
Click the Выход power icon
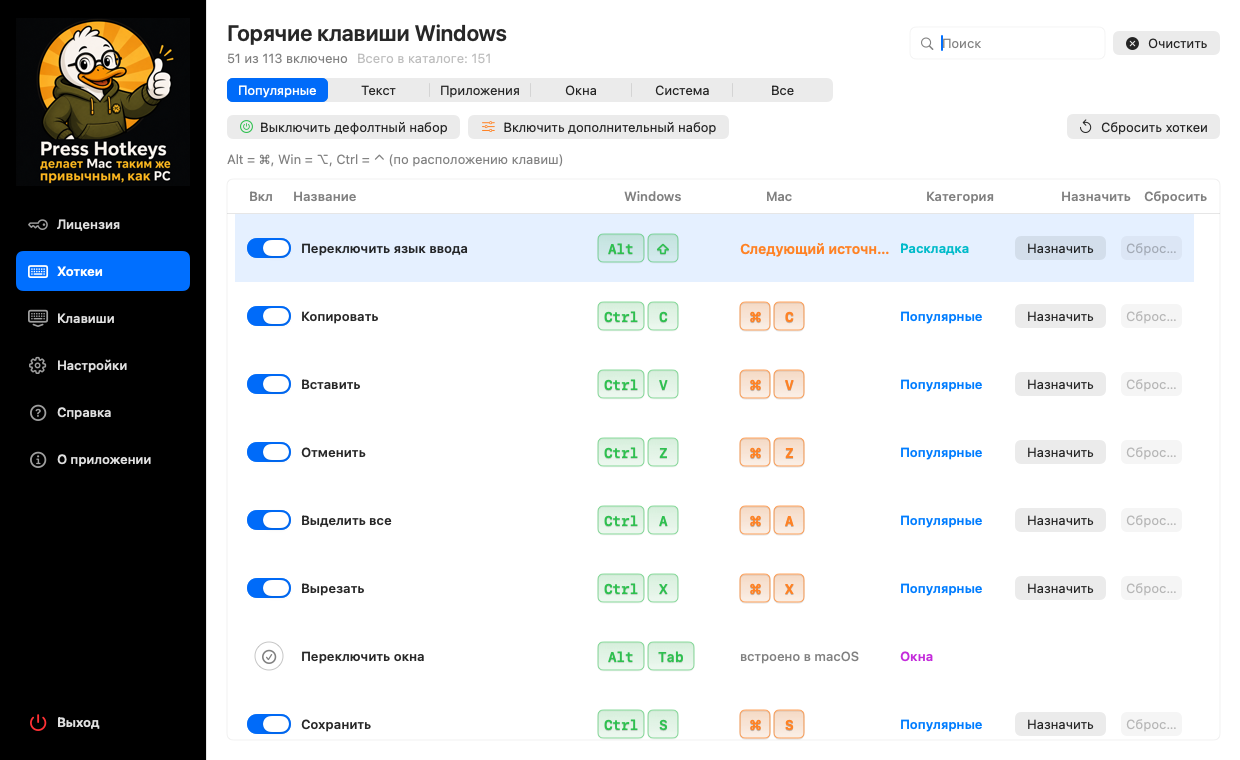38,722
